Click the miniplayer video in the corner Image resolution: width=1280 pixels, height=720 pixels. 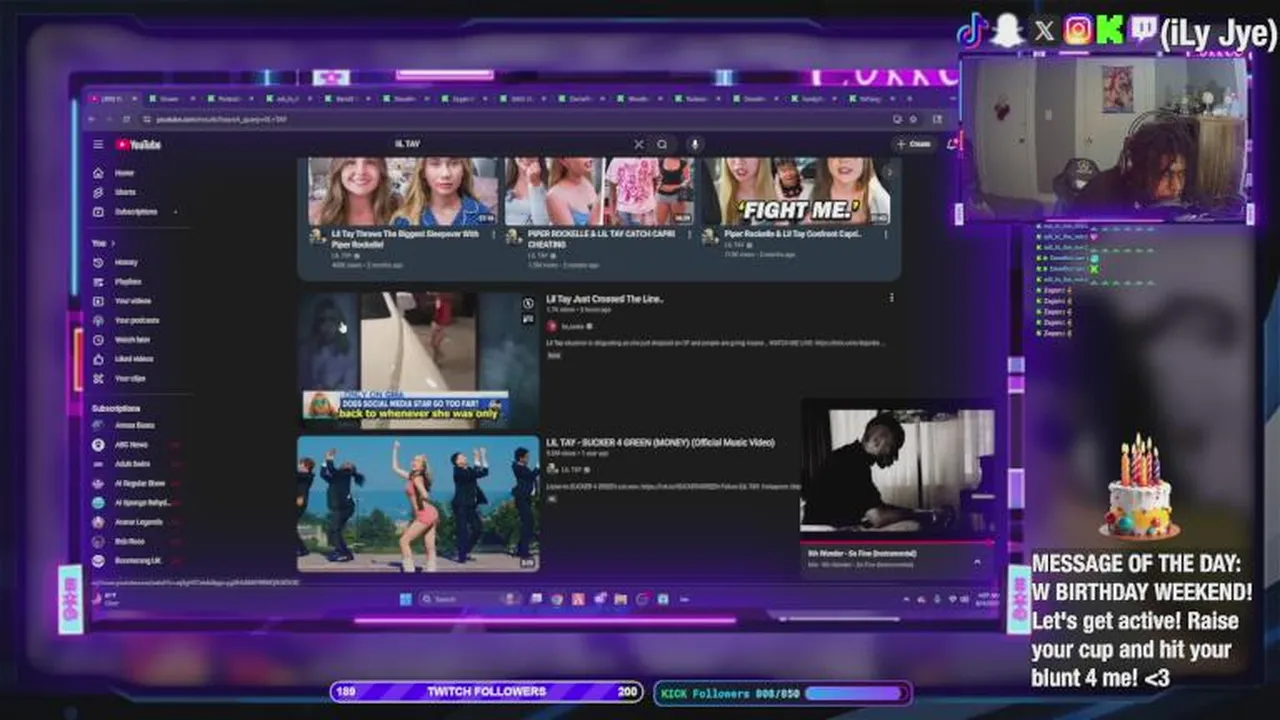pyautogui.click(x=898, y=471)
